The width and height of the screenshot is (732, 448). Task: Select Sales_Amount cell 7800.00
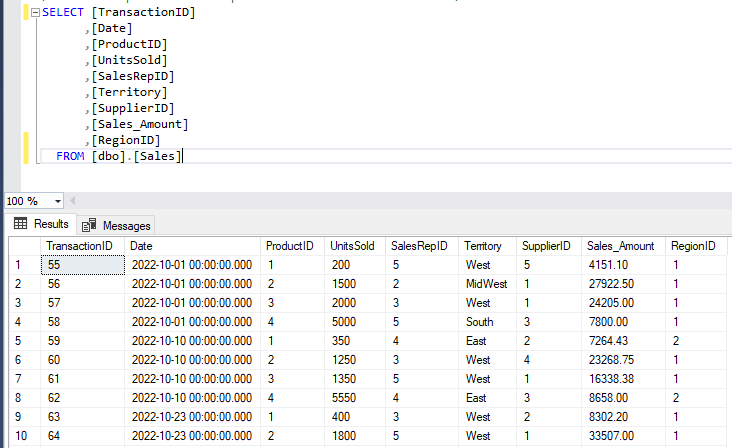pos(623,322)
